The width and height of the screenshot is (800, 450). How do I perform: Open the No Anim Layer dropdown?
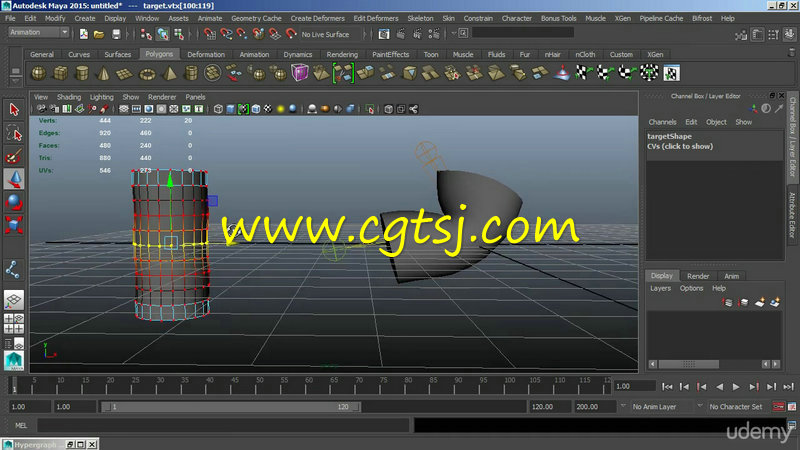tap(655, 407)
